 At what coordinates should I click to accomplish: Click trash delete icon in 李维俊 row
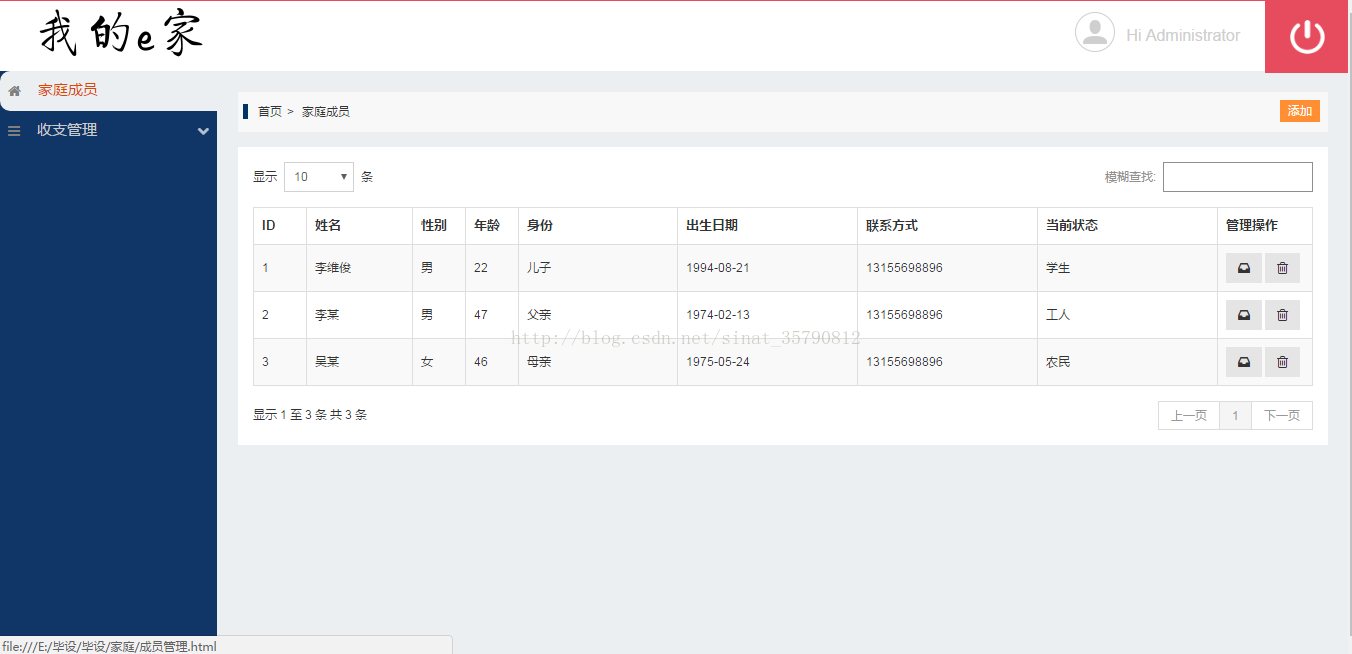tap(1283, 268)
